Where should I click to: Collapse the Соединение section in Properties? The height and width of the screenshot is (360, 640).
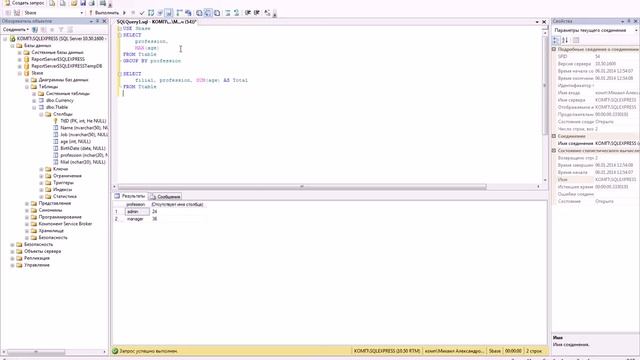click(x=554, y=136)
